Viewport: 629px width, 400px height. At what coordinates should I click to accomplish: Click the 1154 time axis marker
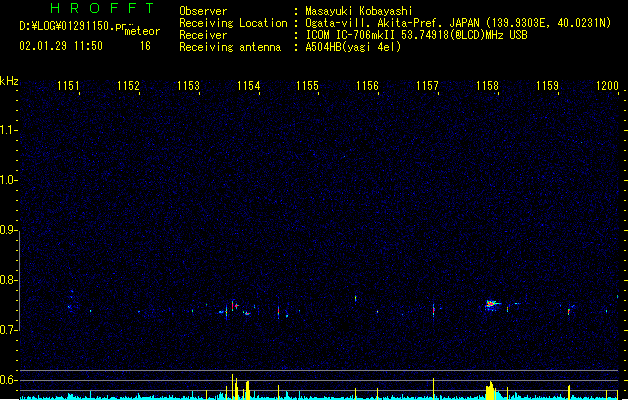pos(248,86)
